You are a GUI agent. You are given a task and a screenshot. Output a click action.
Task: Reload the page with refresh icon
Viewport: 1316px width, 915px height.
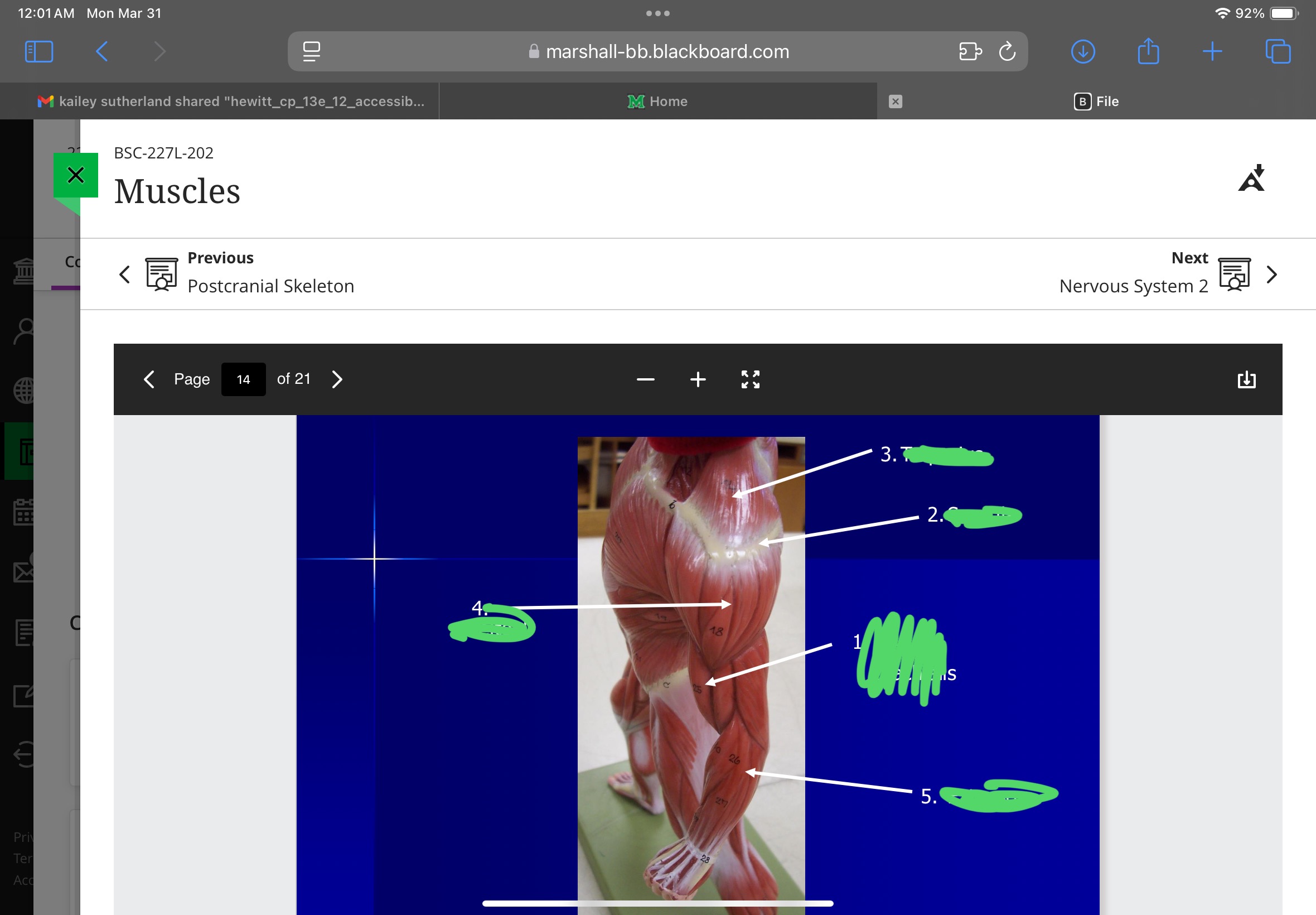(x=1007, y=51)
